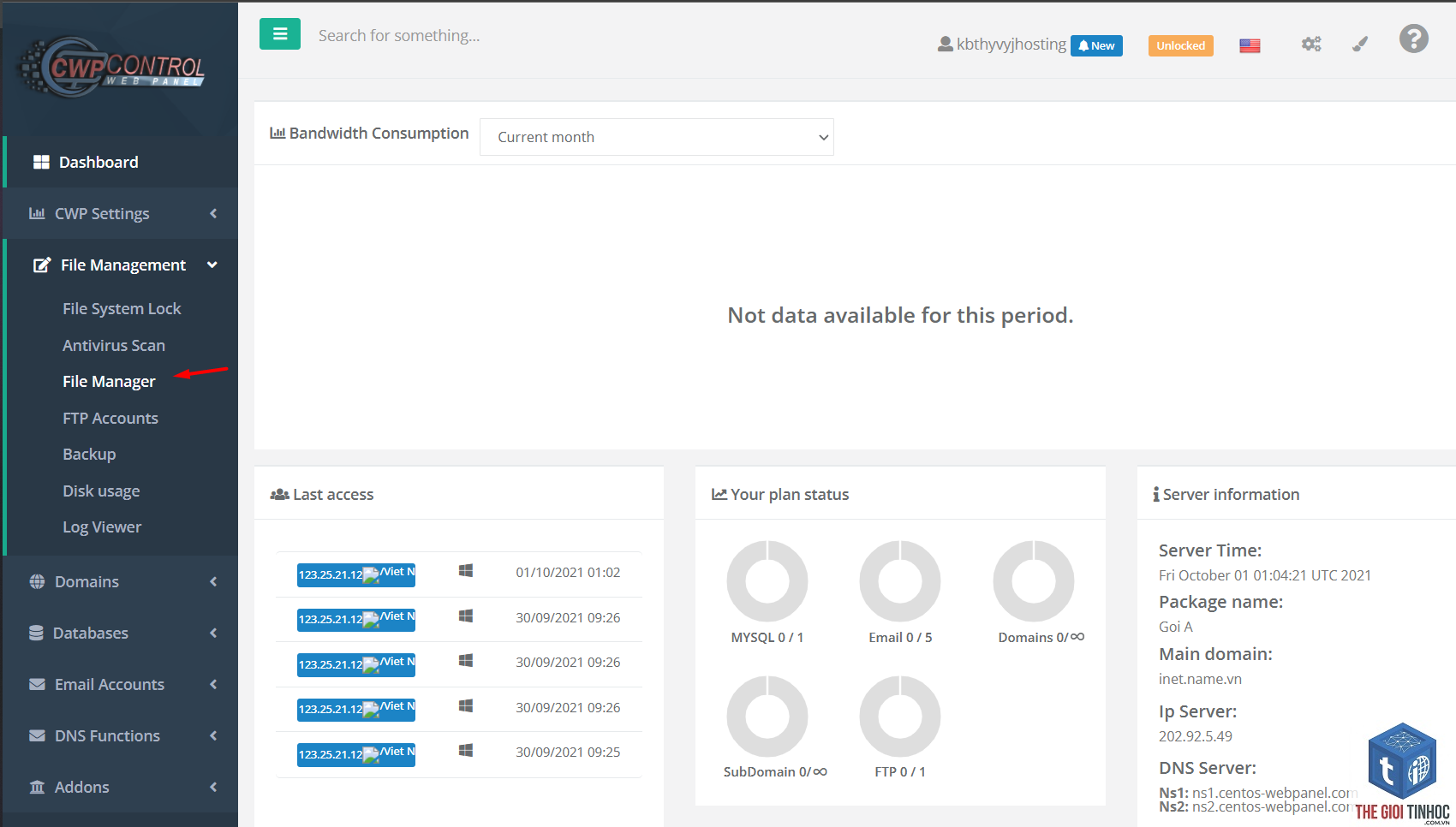Open File Manager in sidebar
The width and height of the screenshot is (1456, 827).
(109, 381)
